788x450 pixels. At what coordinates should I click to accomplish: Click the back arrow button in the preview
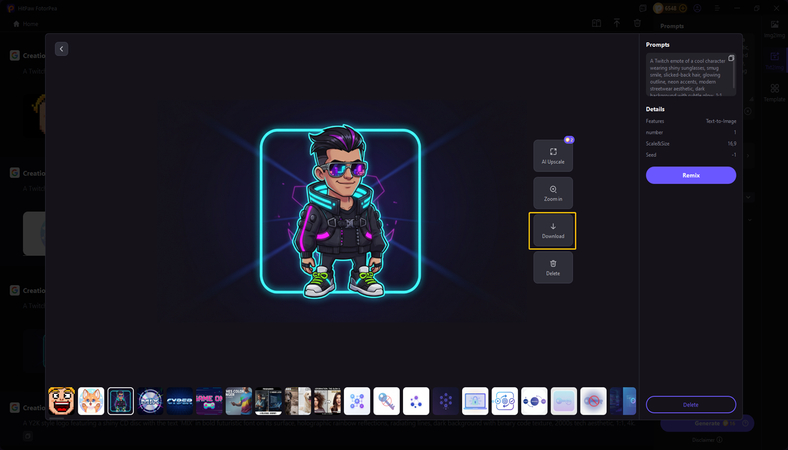click(61, 49)
